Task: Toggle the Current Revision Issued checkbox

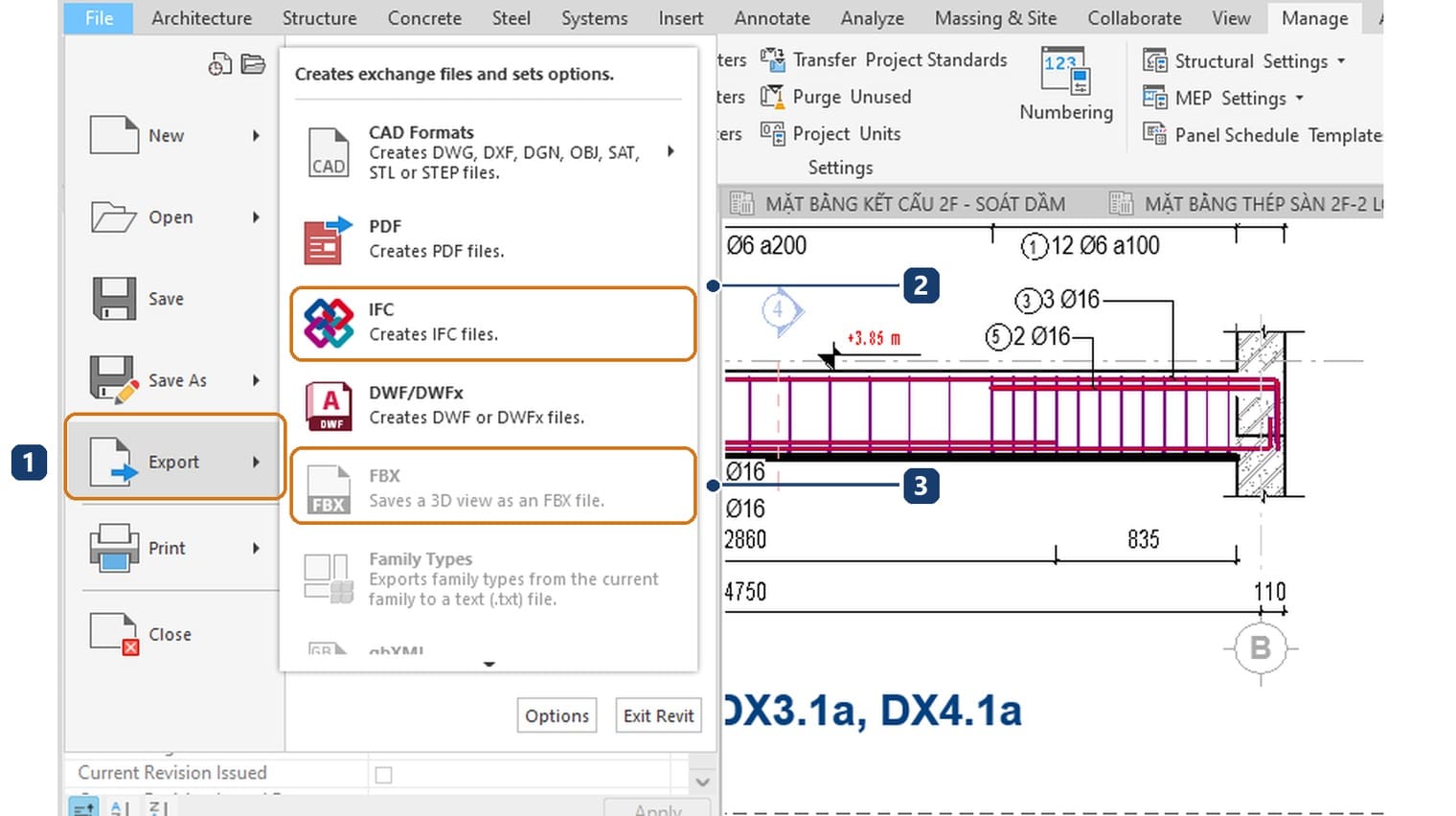Action: (384, 774)
